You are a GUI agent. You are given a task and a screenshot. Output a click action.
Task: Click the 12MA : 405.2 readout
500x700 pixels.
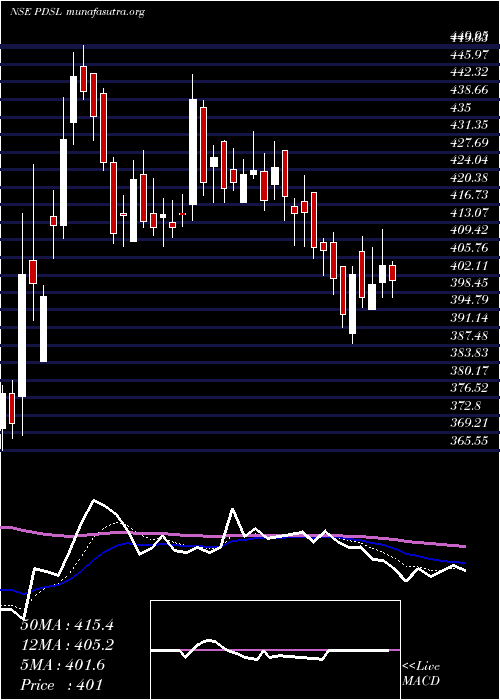67,645
